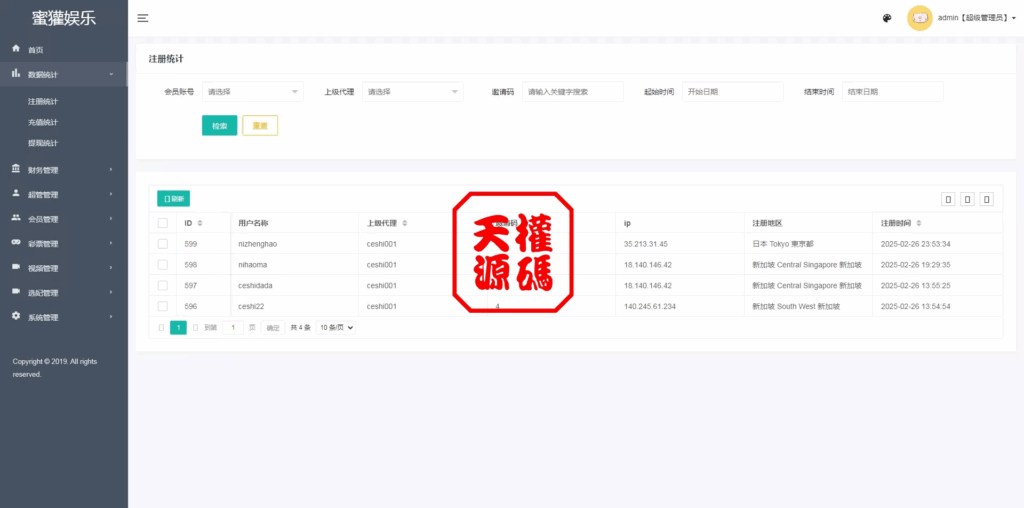Toggle the select-all checkbox in table header

click(x=163, y=223)
